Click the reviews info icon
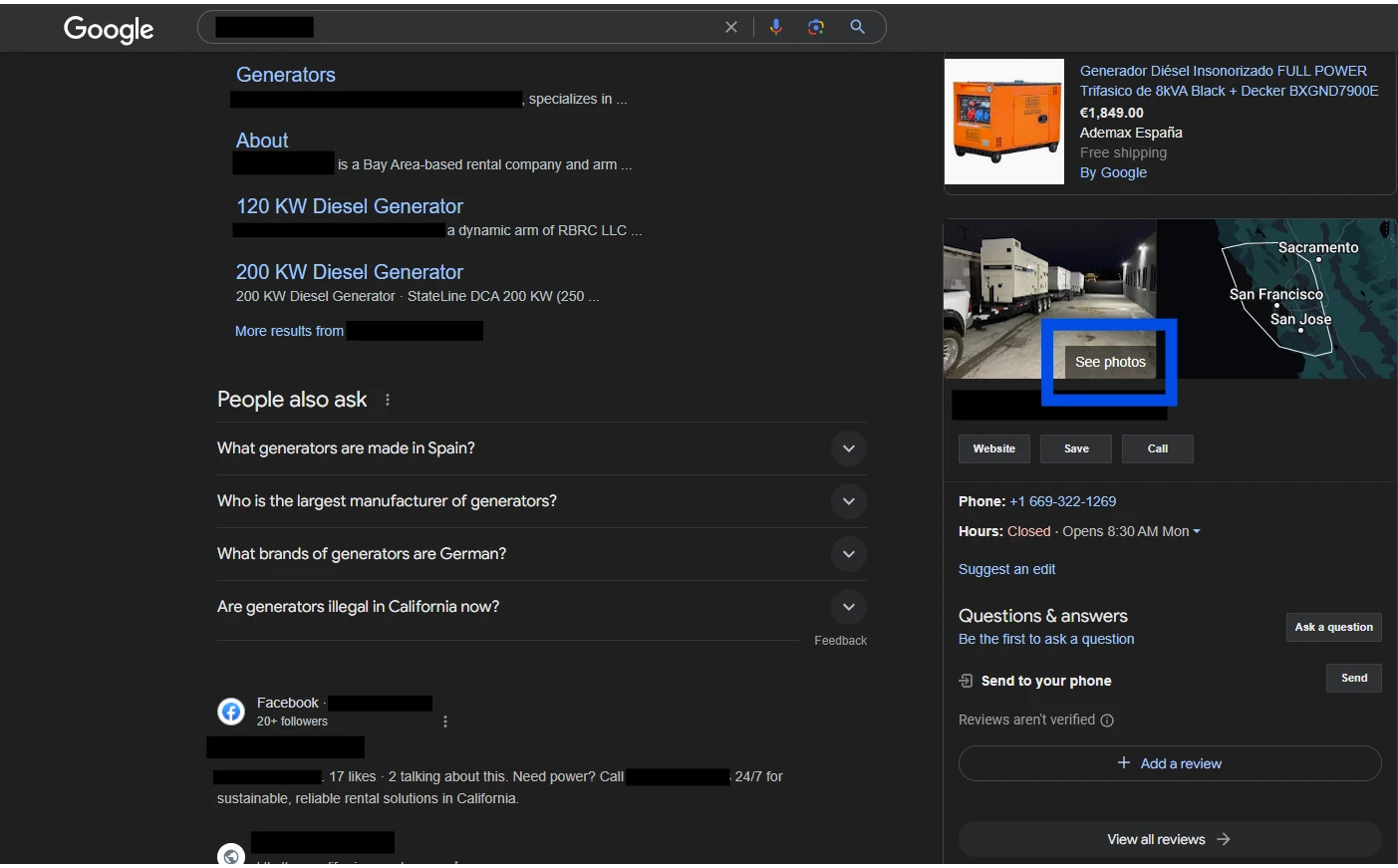 click(1107, 721)
